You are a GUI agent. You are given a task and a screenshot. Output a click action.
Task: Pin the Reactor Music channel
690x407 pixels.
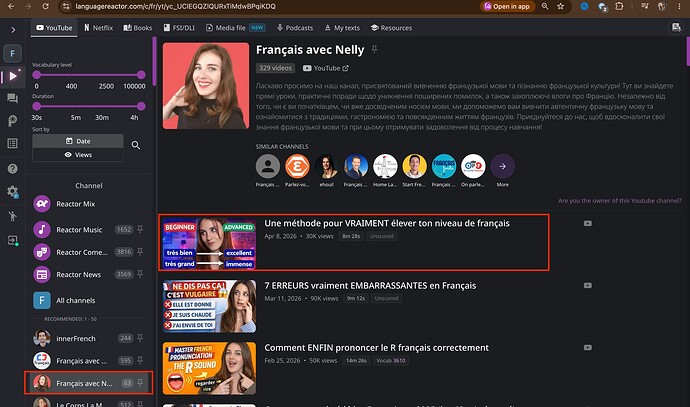[x=140, y=229]
